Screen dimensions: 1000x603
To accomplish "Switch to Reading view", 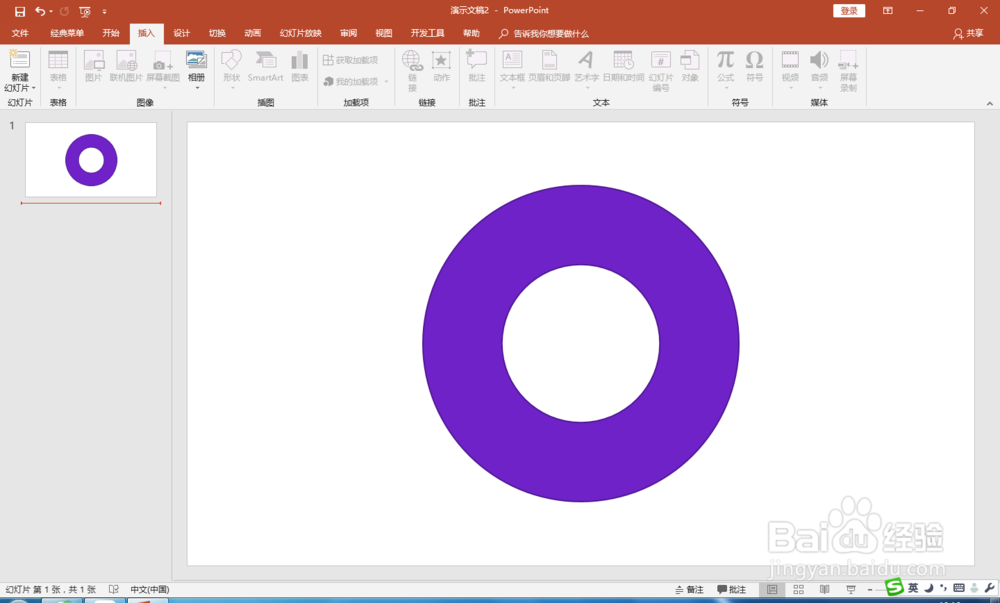I will pyautogui.click(x=825, y=590).
